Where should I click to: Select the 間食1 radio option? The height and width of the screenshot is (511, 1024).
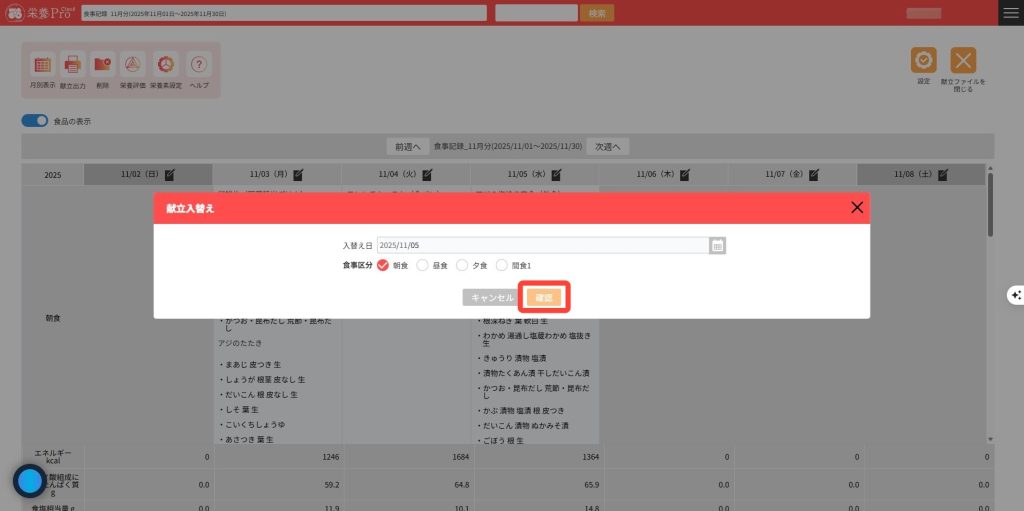(502, 266)
